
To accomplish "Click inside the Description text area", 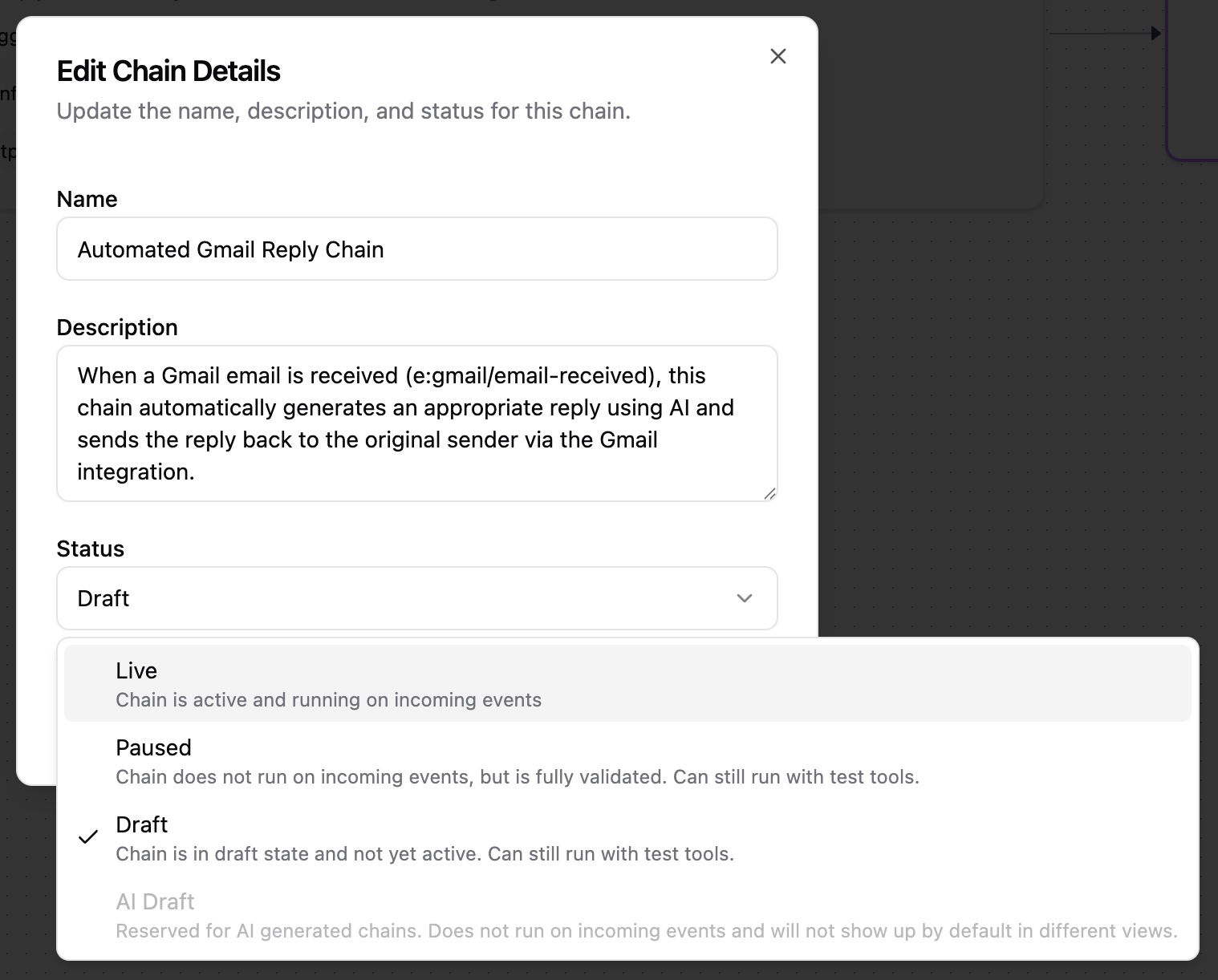I will [x=416, y=423].
